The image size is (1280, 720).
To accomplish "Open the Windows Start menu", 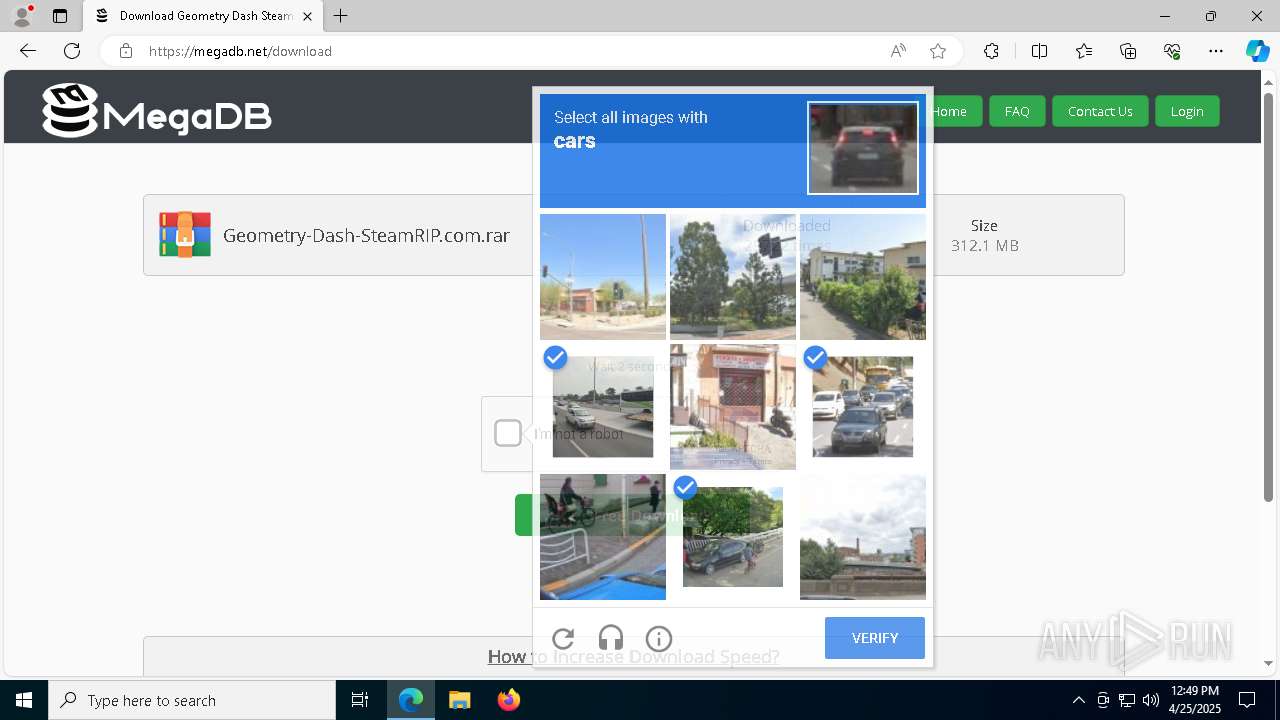I will pos(24,700).
